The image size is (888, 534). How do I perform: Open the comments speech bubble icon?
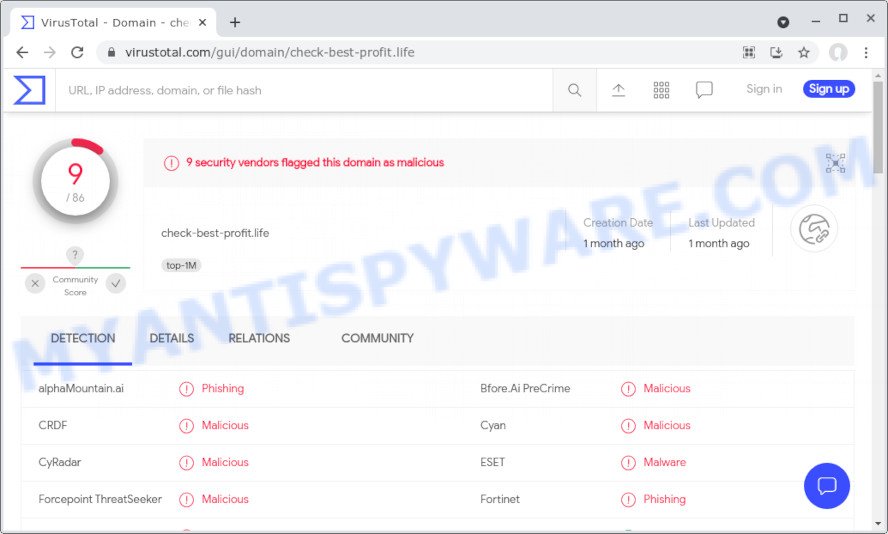click(x=704, y=90)
